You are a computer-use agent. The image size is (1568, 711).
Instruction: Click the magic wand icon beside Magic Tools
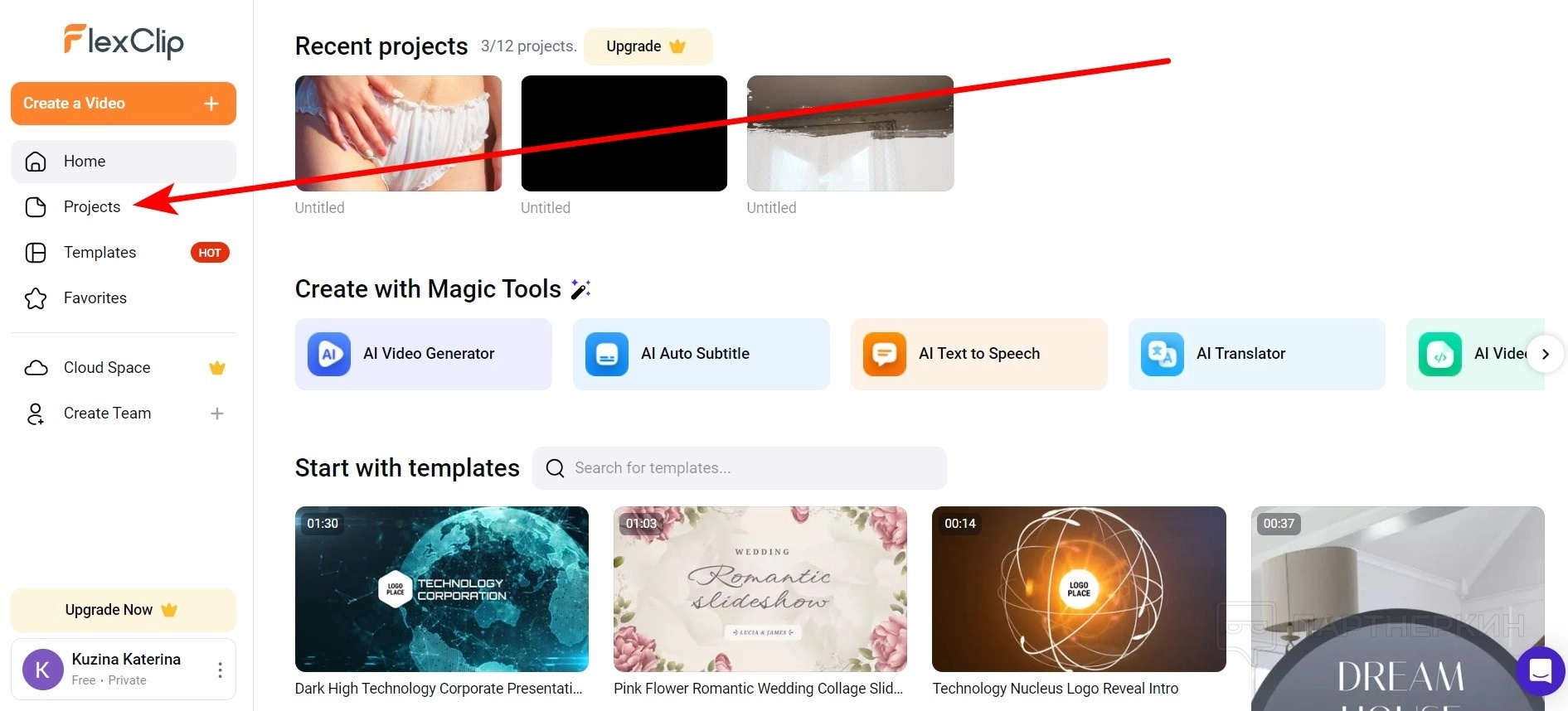[580, 289]
